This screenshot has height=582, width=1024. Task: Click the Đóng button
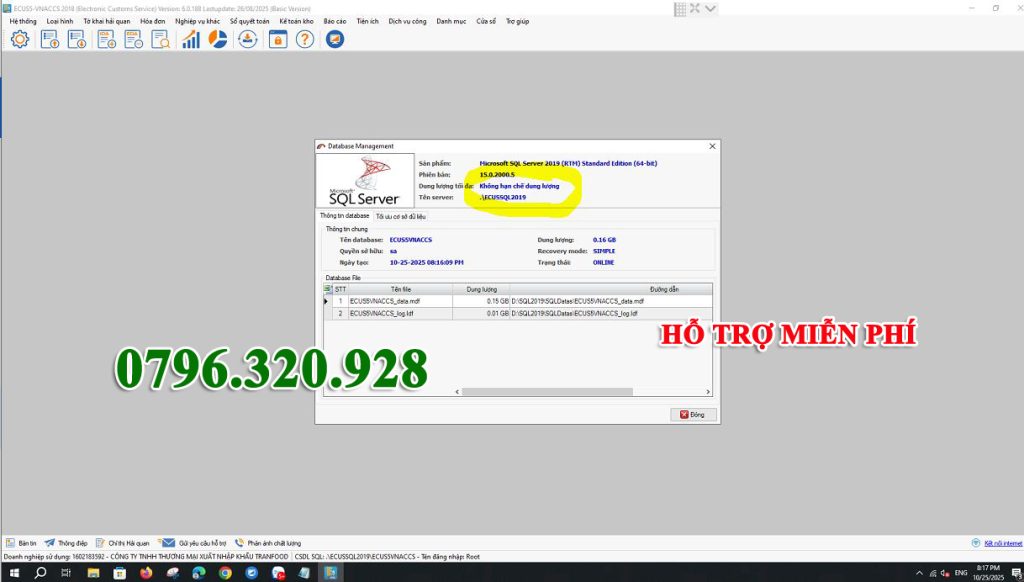click(x=693, y=414)
